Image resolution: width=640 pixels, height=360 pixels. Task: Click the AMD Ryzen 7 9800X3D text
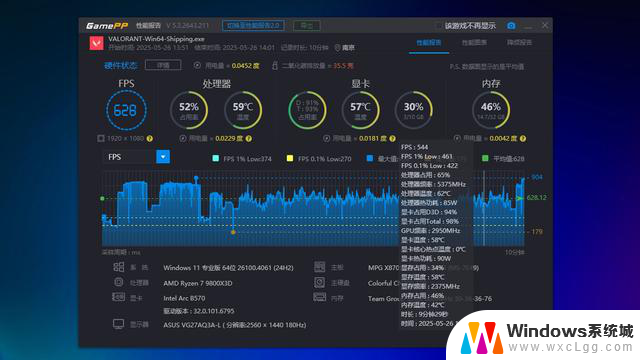[x=198, y=283]
